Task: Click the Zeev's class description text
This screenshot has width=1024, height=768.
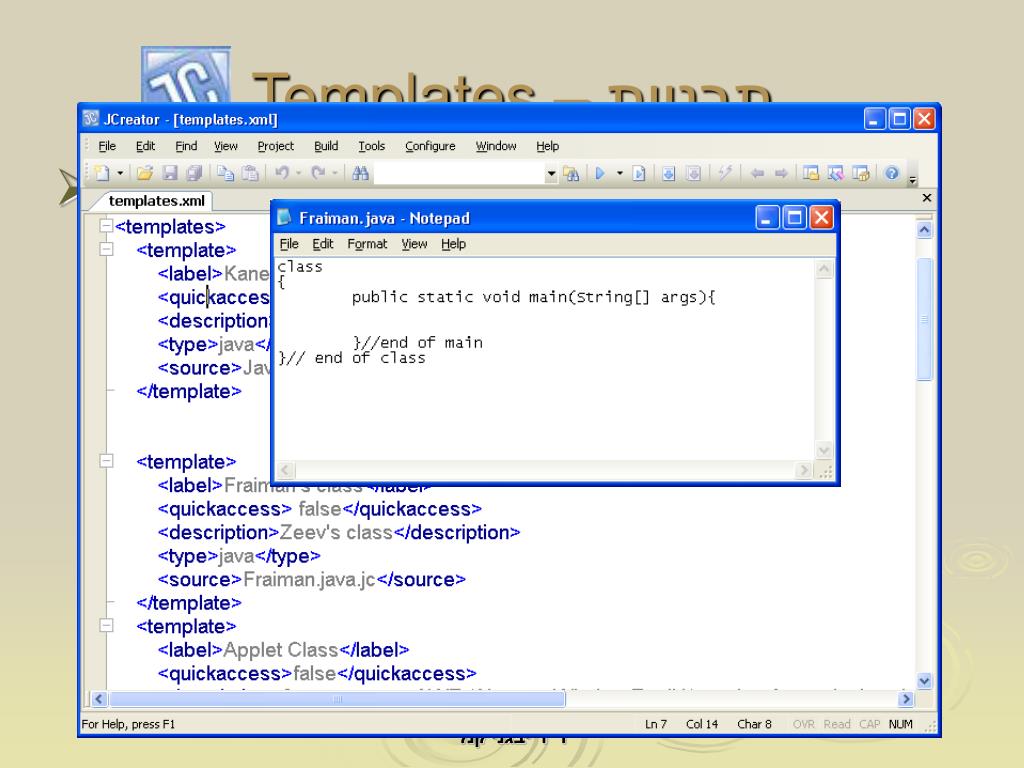Action: [x=336, y=532]
